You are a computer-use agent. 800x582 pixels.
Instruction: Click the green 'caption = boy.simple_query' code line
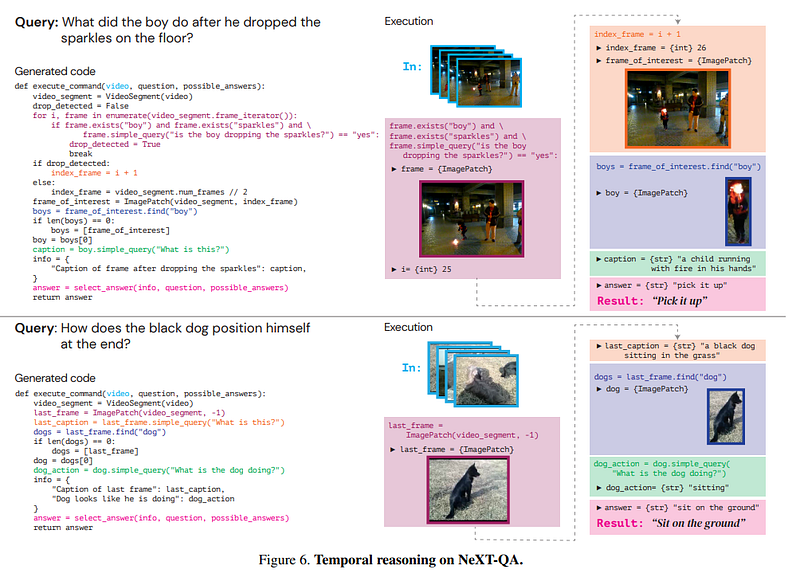click(x=131, y=250)
